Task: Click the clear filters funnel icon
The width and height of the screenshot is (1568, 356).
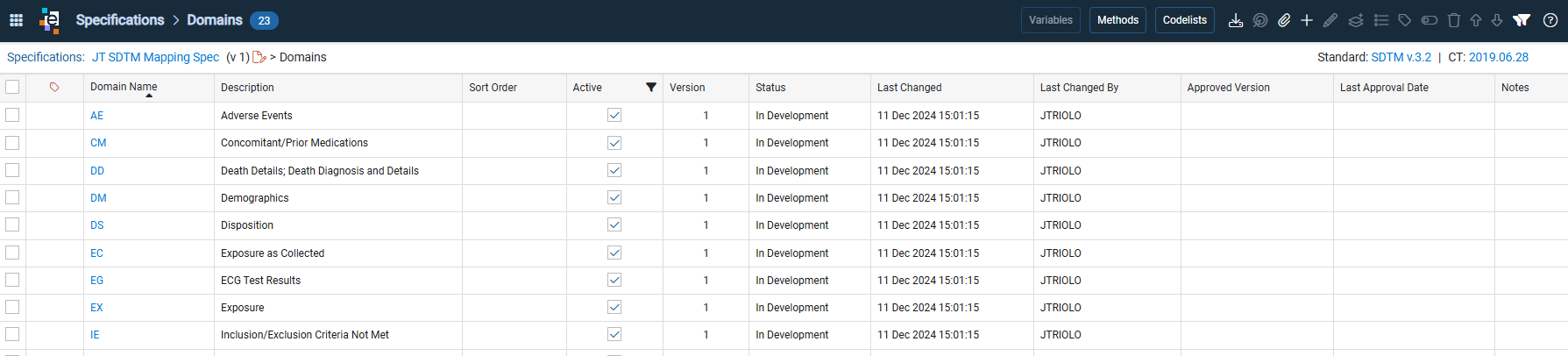Action: point(1522,20)
